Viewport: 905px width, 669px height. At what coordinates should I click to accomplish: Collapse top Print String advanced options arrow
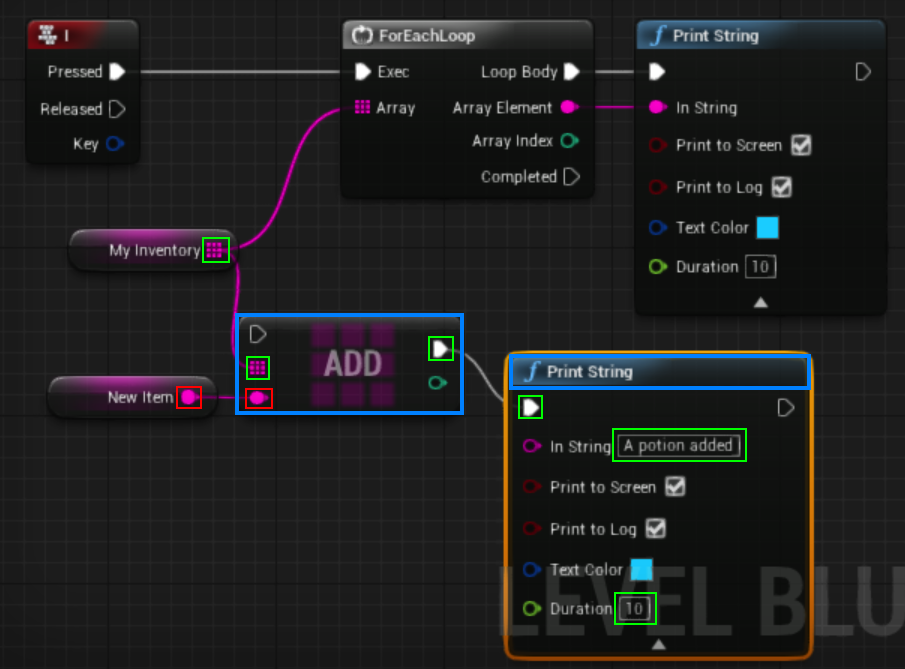point(761,302)
